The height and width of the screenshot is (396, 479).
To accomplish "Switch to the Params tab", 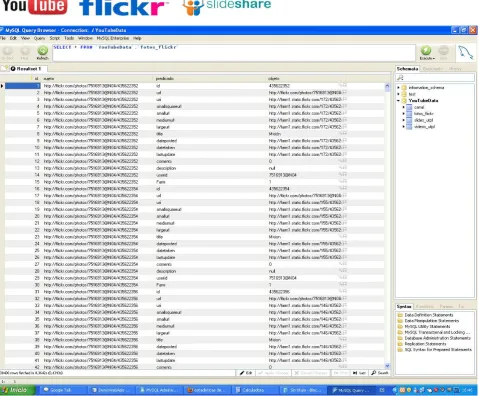I will point(446,306).
